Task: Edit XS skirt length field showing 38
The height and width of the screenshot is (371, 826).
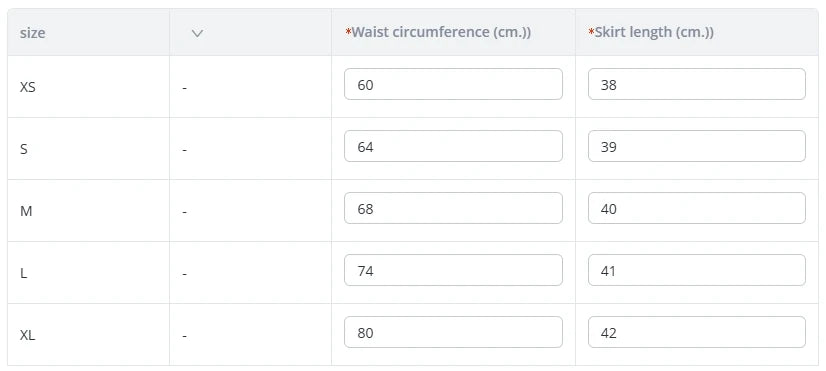Action: click(x=696, y=84)
